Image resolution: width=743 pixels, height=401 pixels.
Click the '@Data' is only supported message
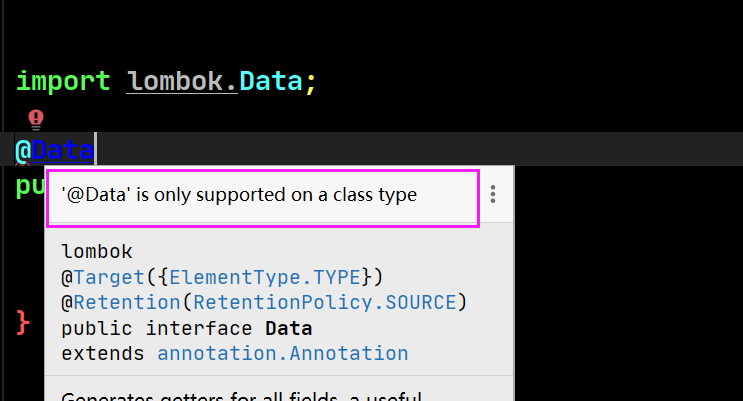coord(239,195)
